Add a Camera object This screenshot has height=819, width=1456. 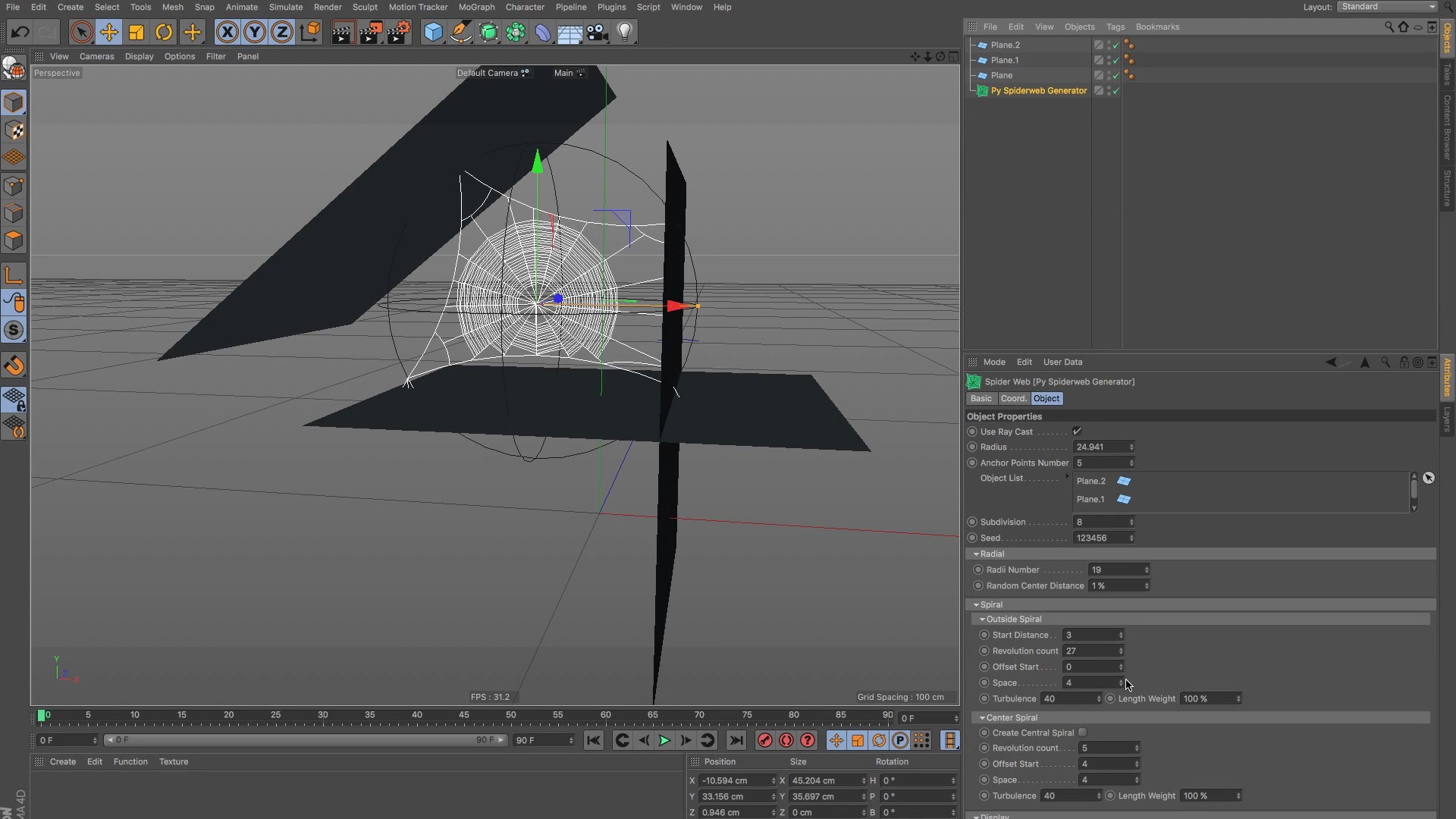pos(598,33)
